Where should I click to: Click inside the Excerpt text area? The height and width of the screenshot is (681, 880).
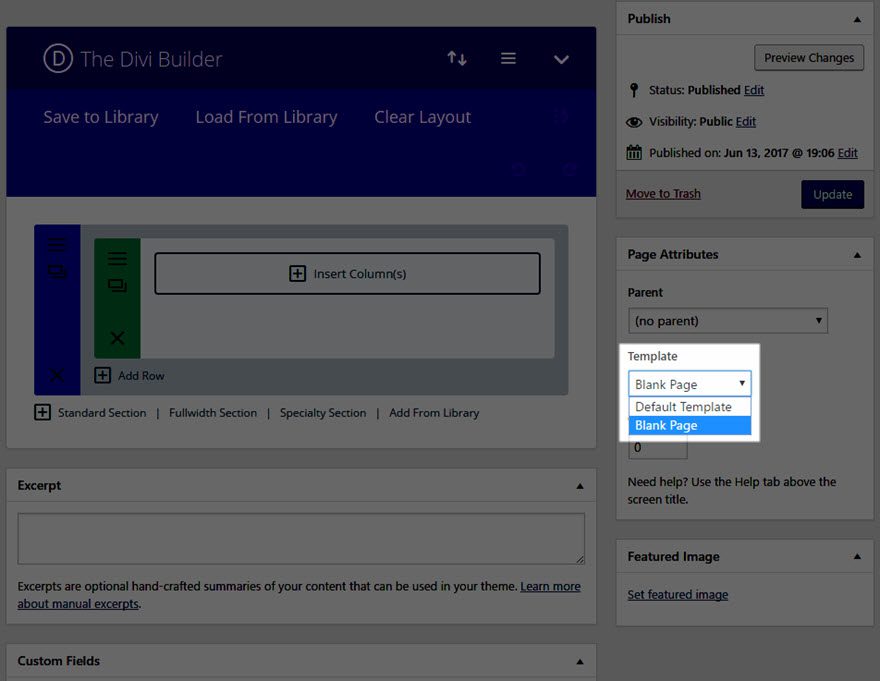[x=300, y=539]
